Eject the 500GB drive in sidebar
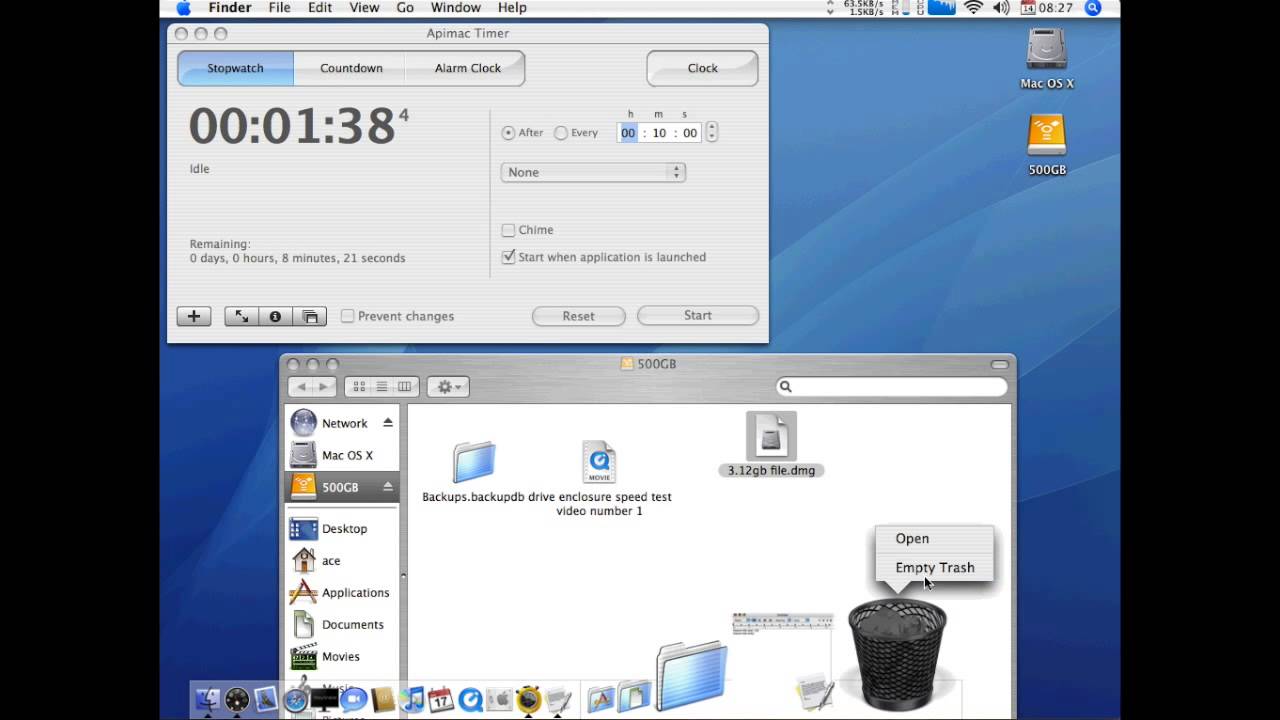The height and width of the screenshot is (720, 1280). pos(388,487)
